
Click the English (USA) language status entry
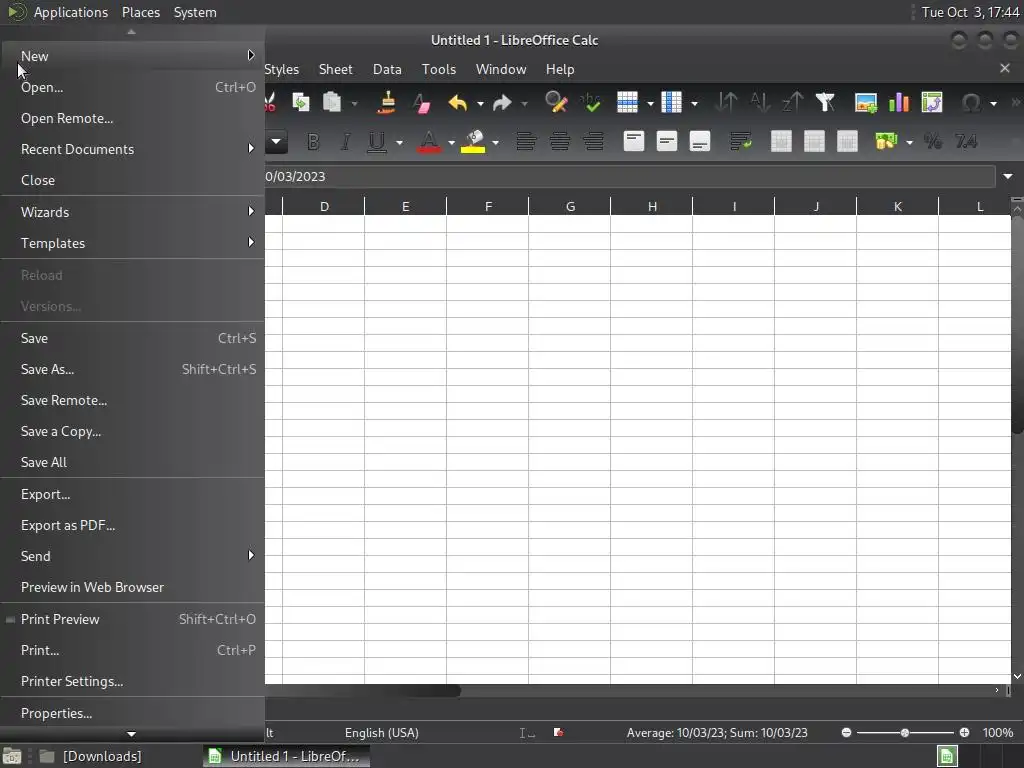(382, 733)
